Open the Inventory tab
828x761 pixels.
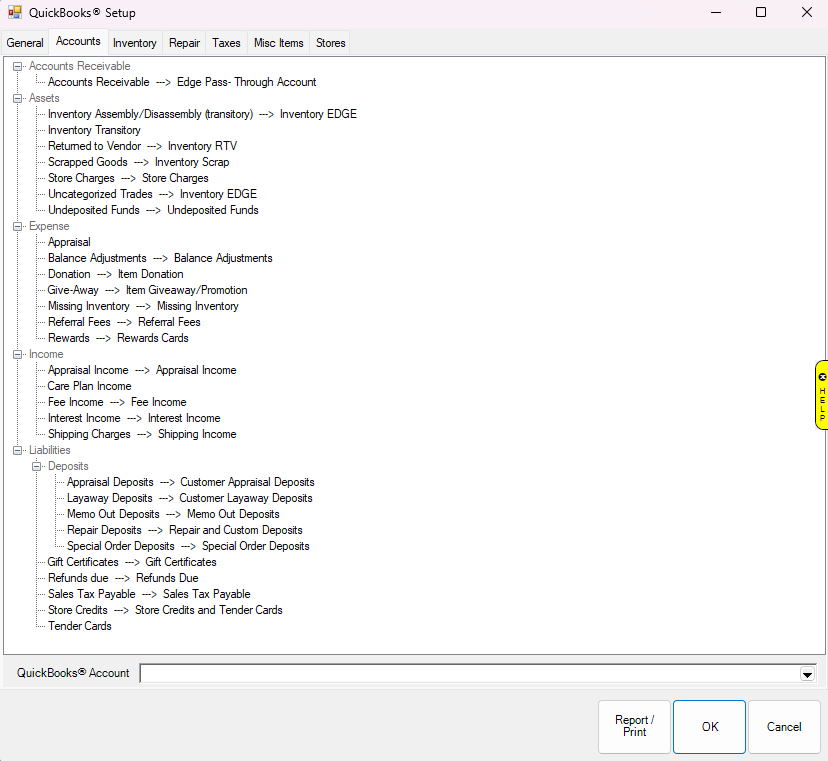[x=134, y=43]
